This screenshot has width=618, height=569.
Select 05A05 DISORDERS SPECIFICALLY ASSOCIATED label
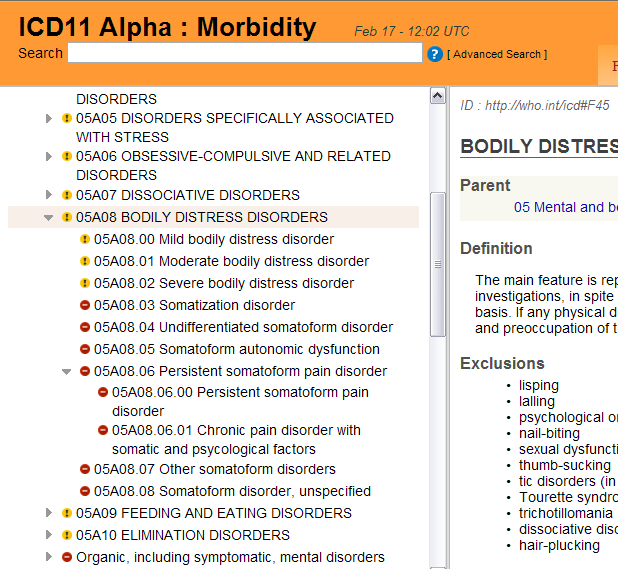(235, 128)
